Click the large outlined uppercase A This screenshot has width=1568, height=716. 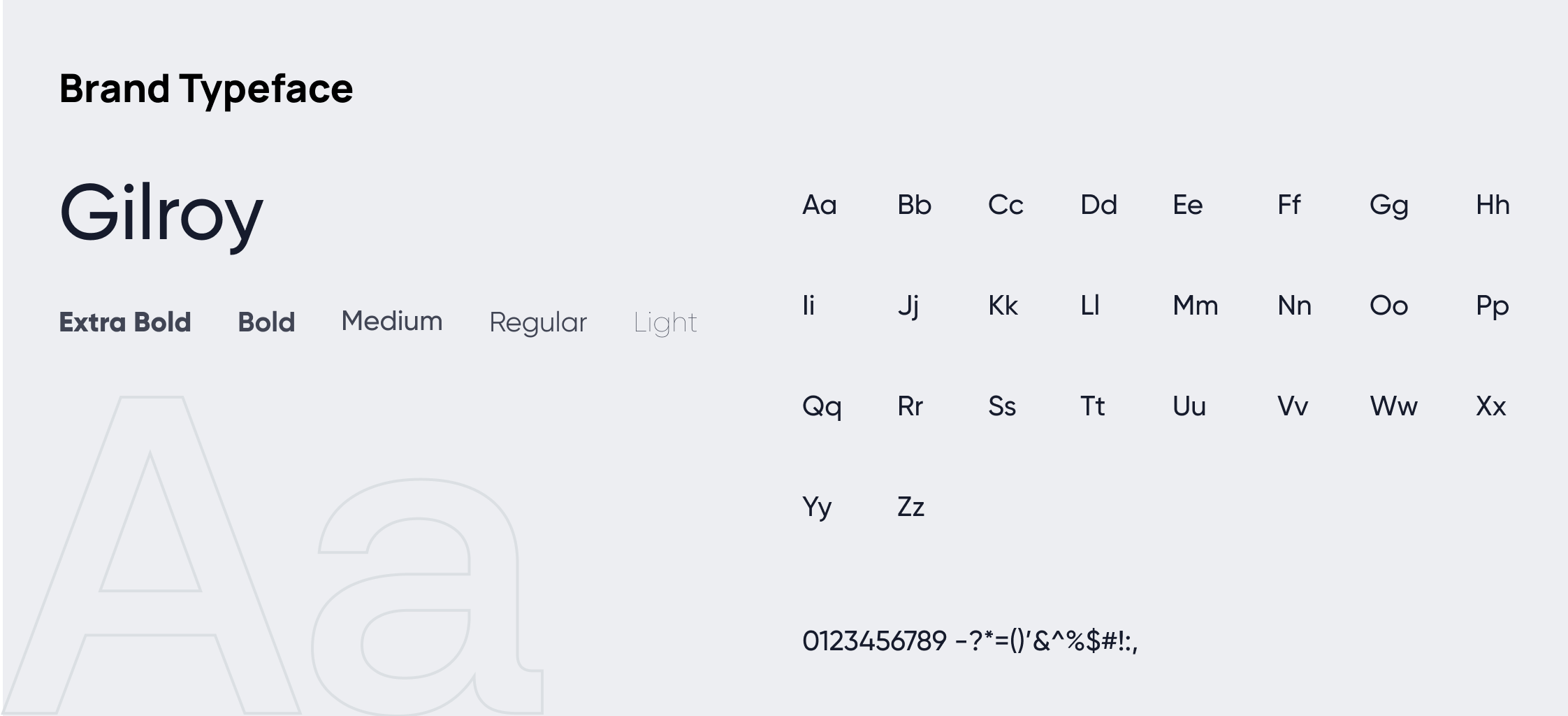tap(152, 555)
